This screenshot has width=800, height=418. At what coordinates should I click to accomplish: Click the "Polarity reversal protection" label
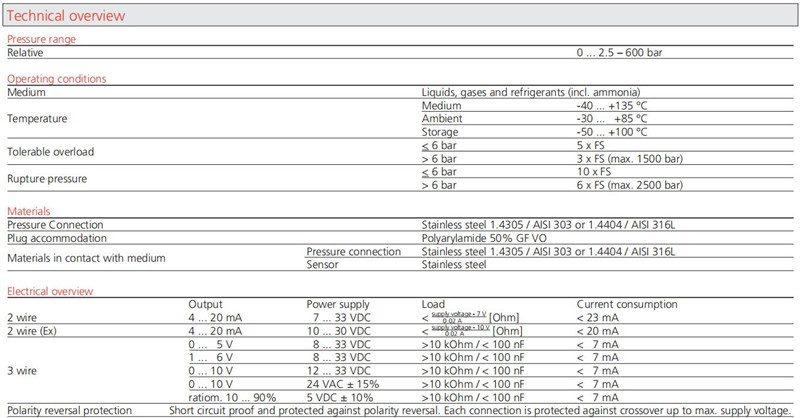69,410
